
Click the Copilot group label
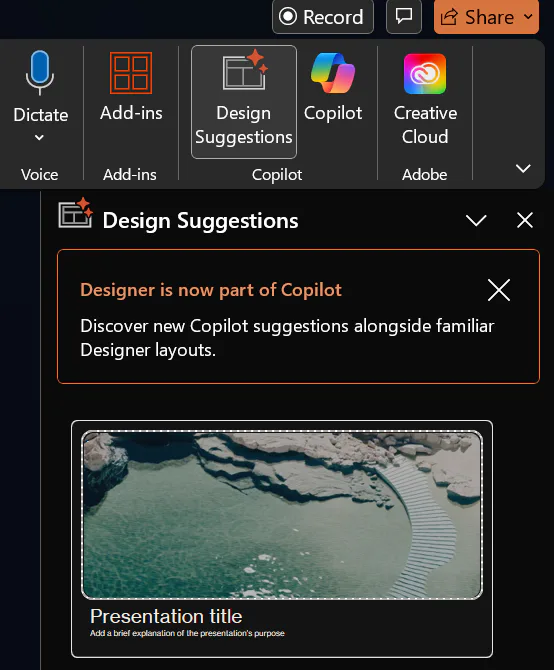(x=277, y=175)
